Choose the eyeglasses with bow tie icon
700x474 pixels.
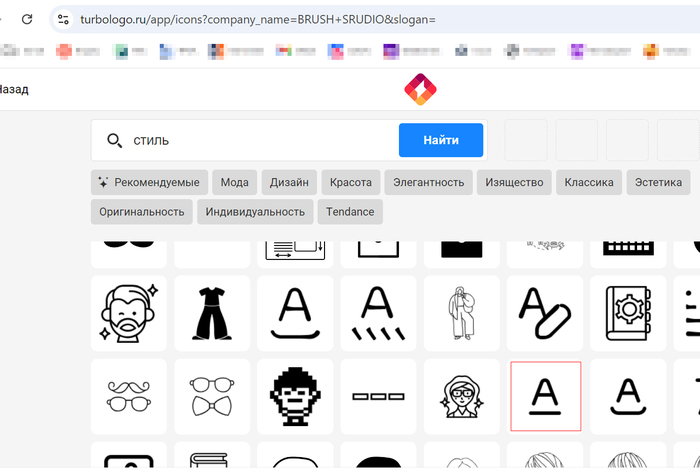[x=212, y=396]
